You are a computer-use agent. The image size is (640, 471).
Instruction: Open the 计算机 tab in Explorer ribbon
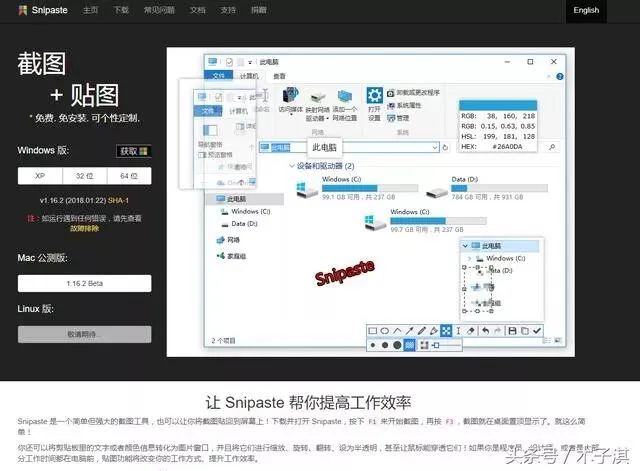click(249, 76)
